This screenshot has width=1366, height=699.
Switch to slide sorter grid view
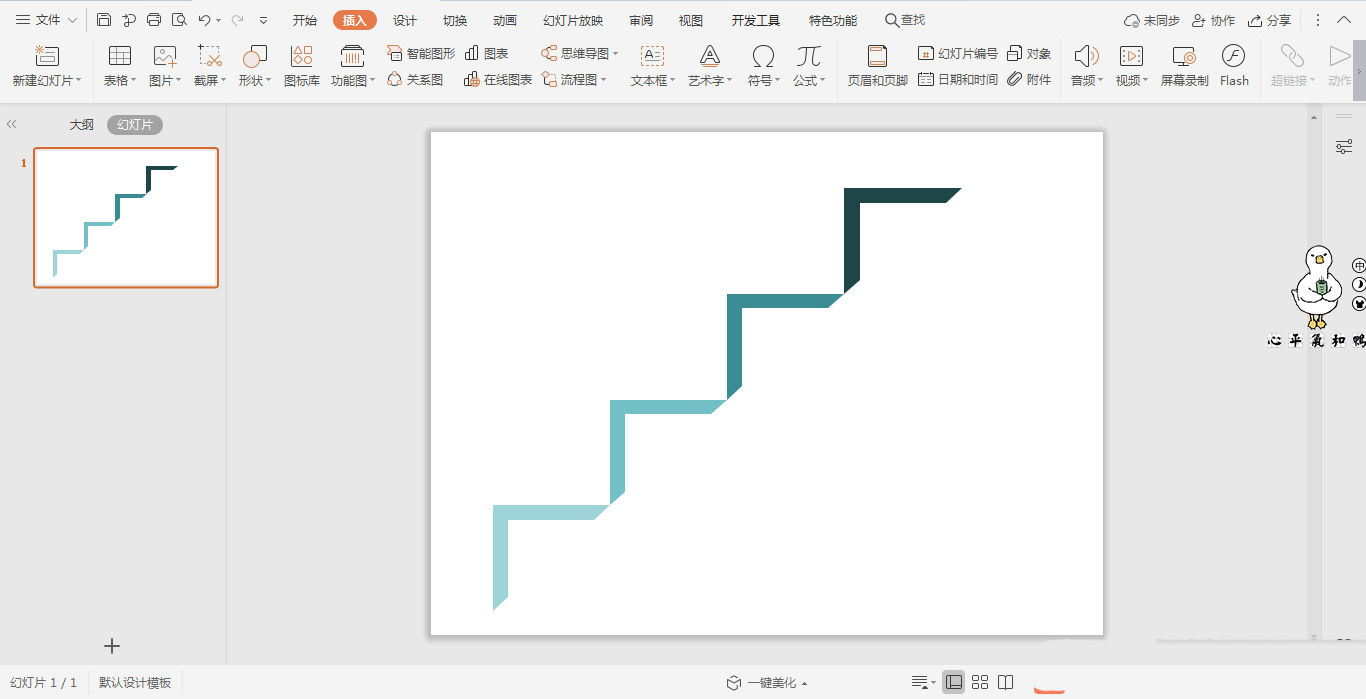tap(980, 682)
